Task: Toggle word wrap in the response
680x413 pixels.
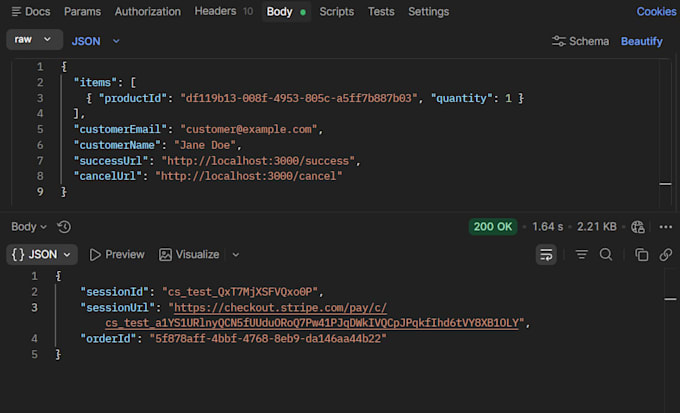Action: [546, 255]
